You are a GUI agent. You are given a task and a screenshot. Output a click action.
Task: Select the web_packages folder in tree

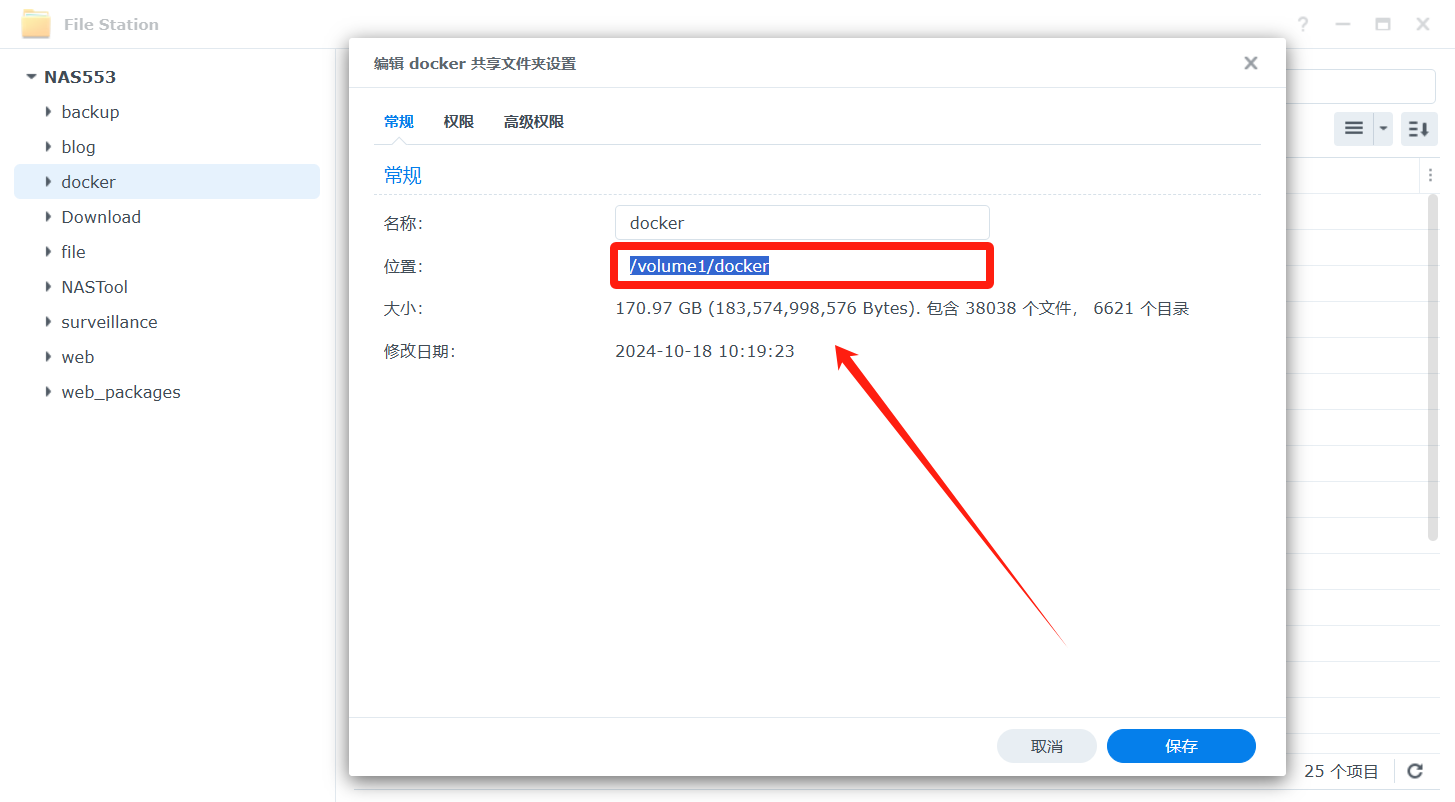121,392
